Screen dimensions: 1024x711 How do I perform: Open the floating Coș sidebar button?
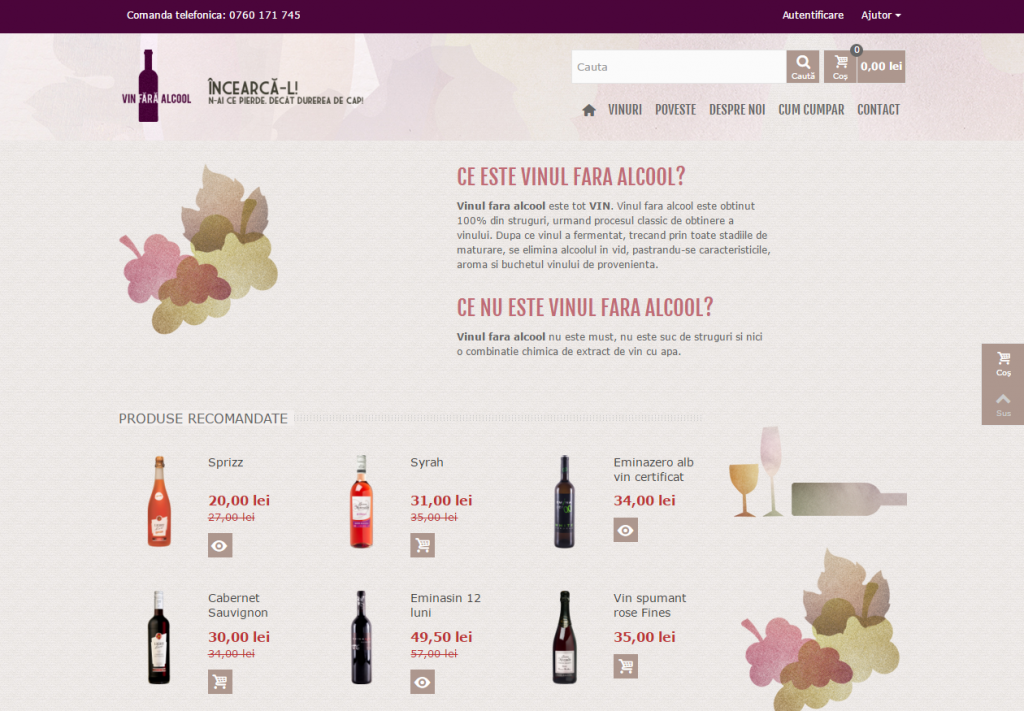tap(1003, 364)
